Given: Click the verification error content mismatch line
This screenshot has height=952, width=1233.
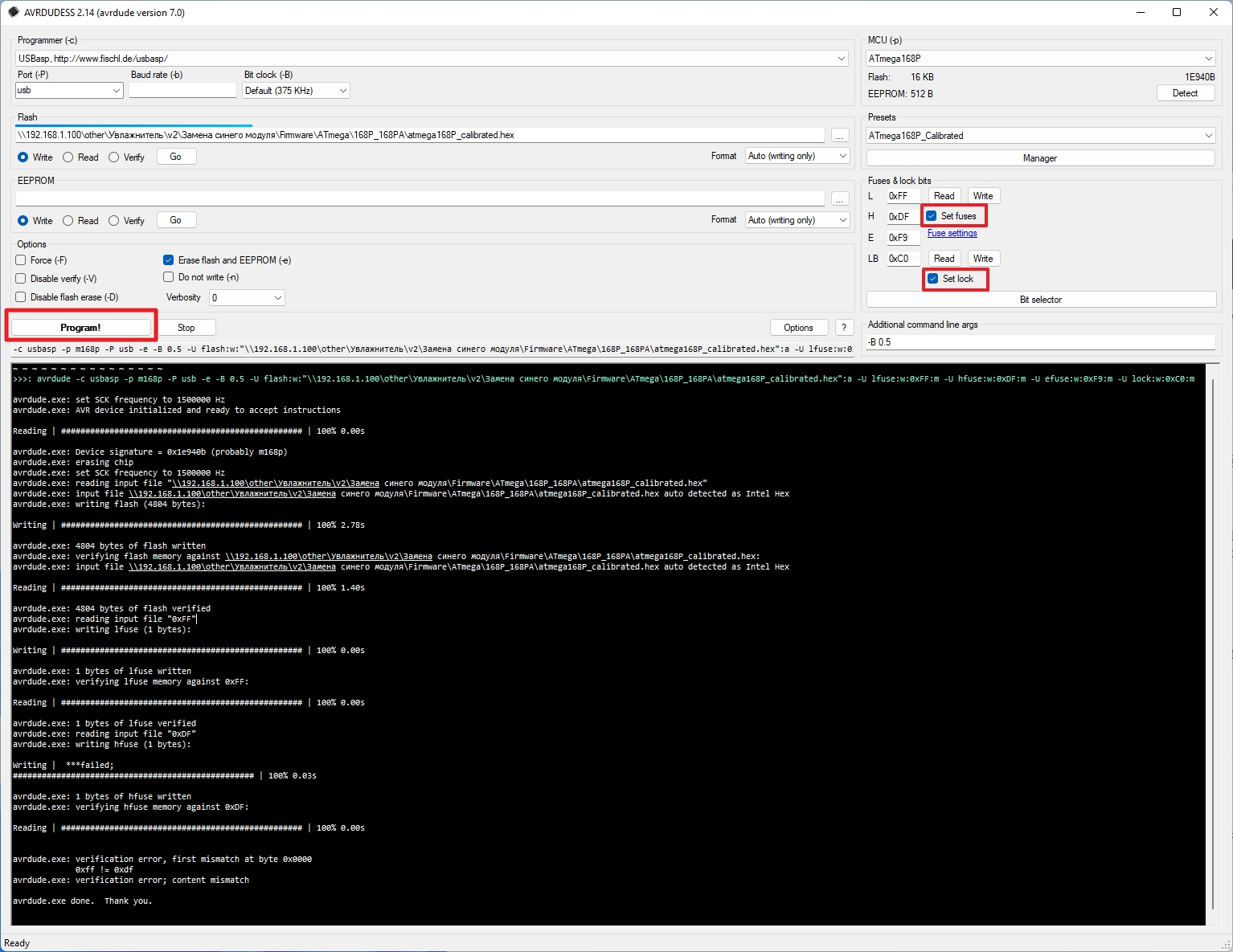Looking at the screenshot, I should tap(131, 880).
